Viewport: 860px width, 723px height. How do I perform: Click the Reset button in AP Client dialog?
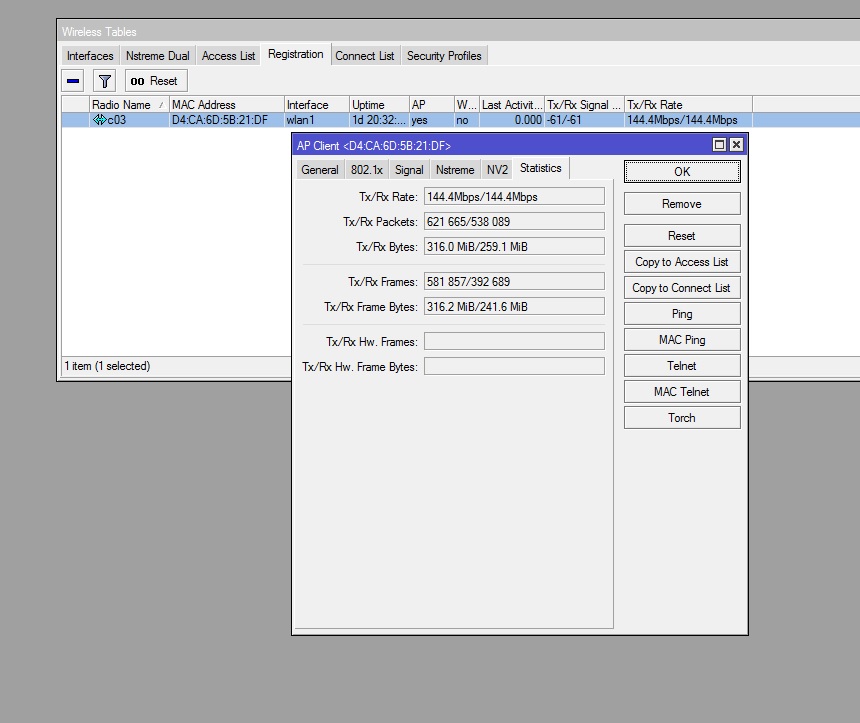coord(682,236)
